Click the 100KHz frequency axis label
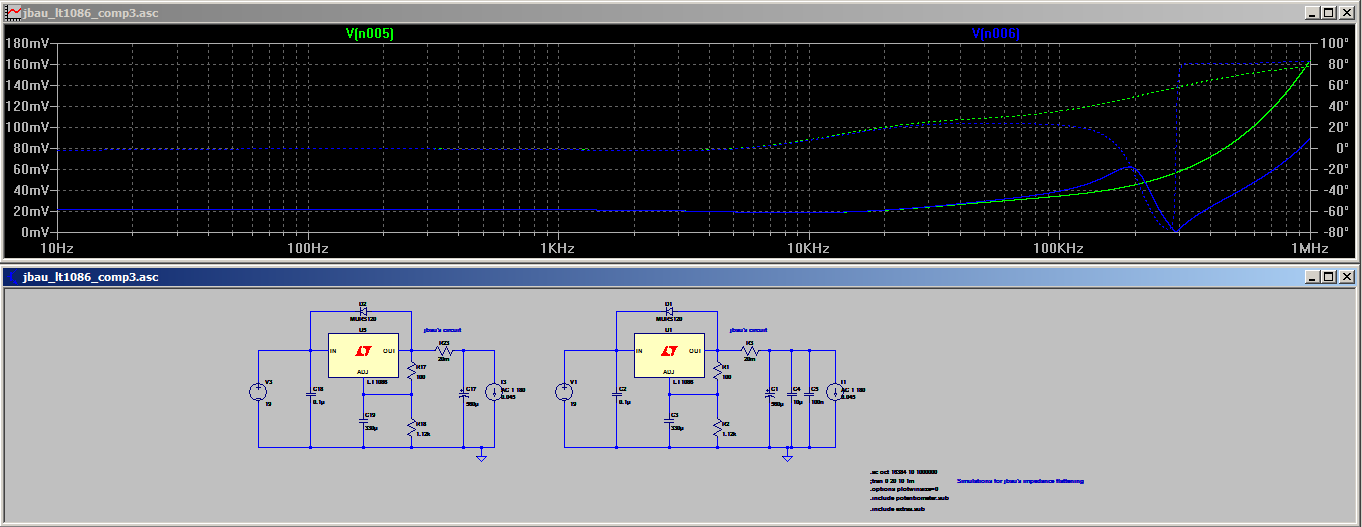 [x=1058, y=248]
